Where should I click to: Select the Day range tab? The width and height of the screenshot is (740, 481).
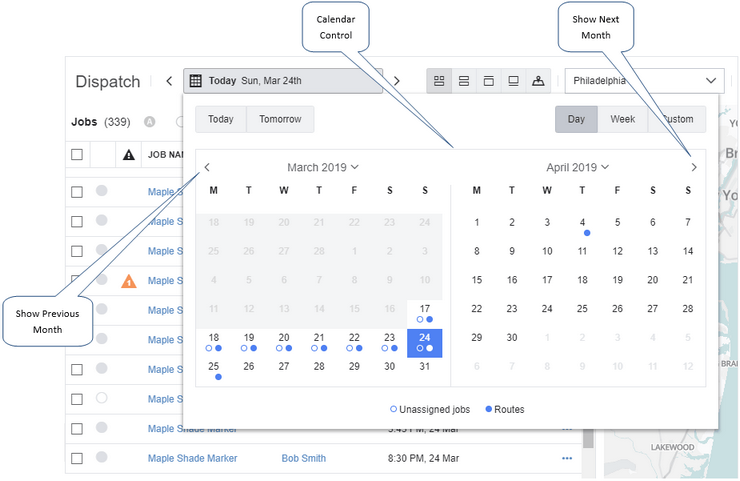576,119
